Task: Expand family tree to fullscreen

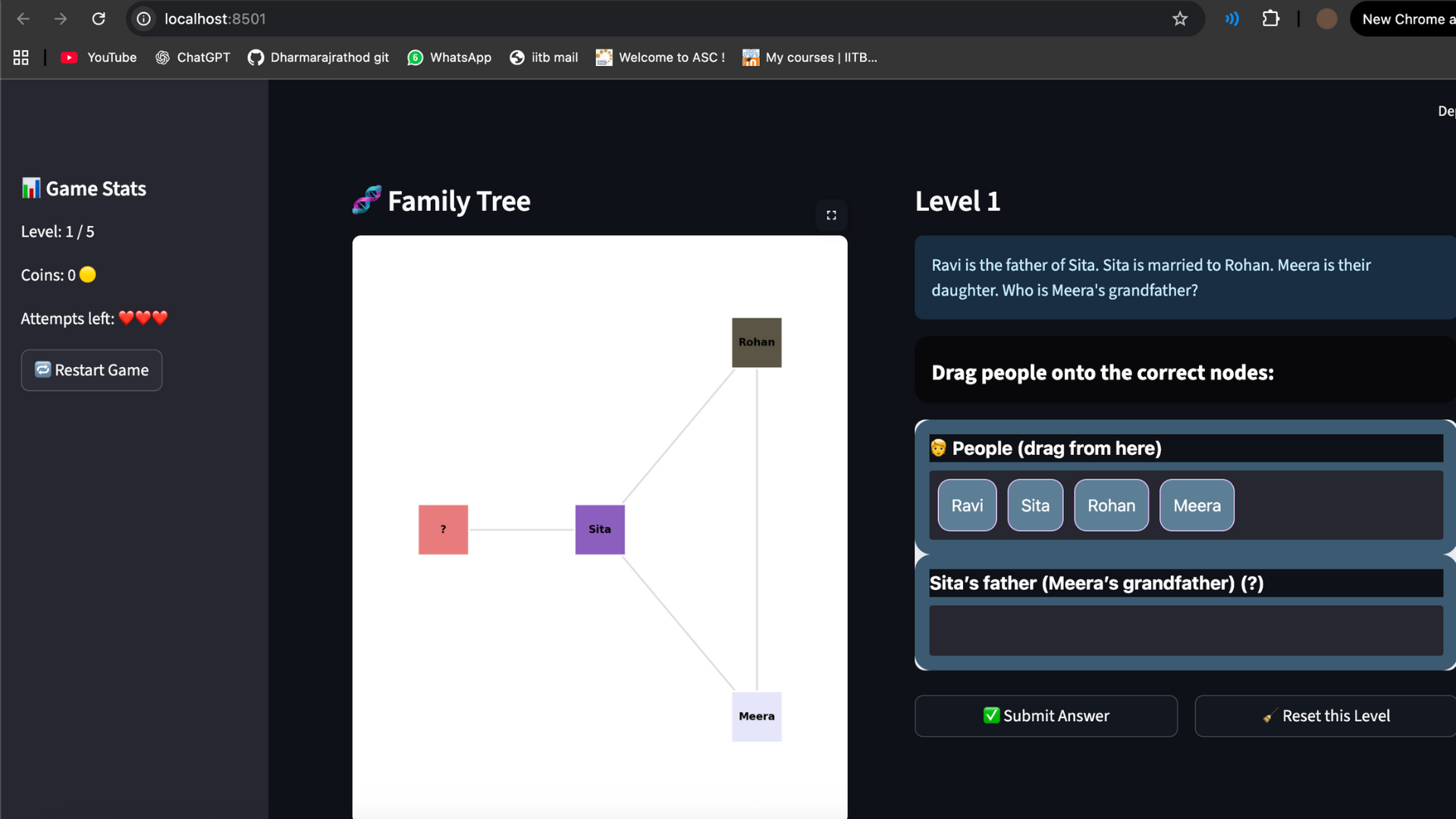Action: pos(831,215)
